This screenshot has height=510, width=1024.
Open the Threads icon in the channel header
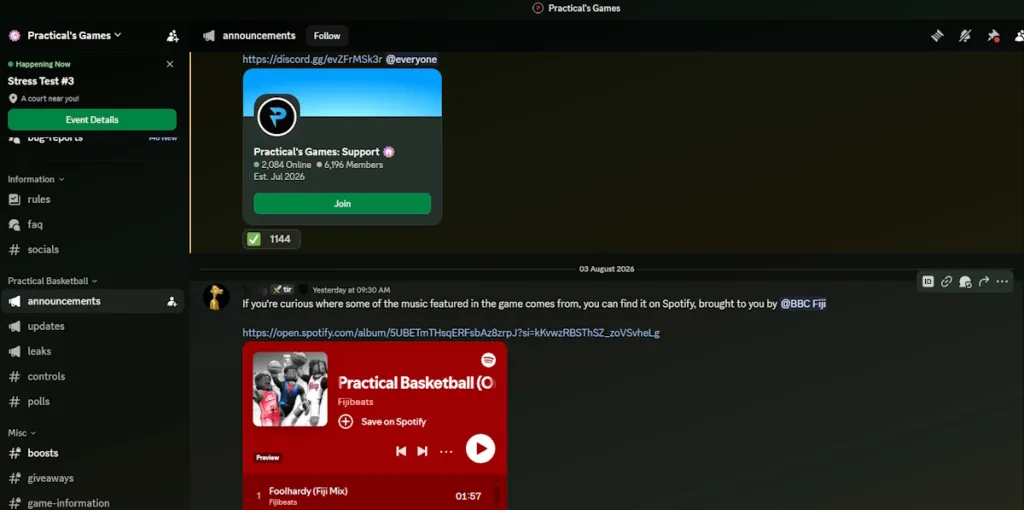coord(937,36)
